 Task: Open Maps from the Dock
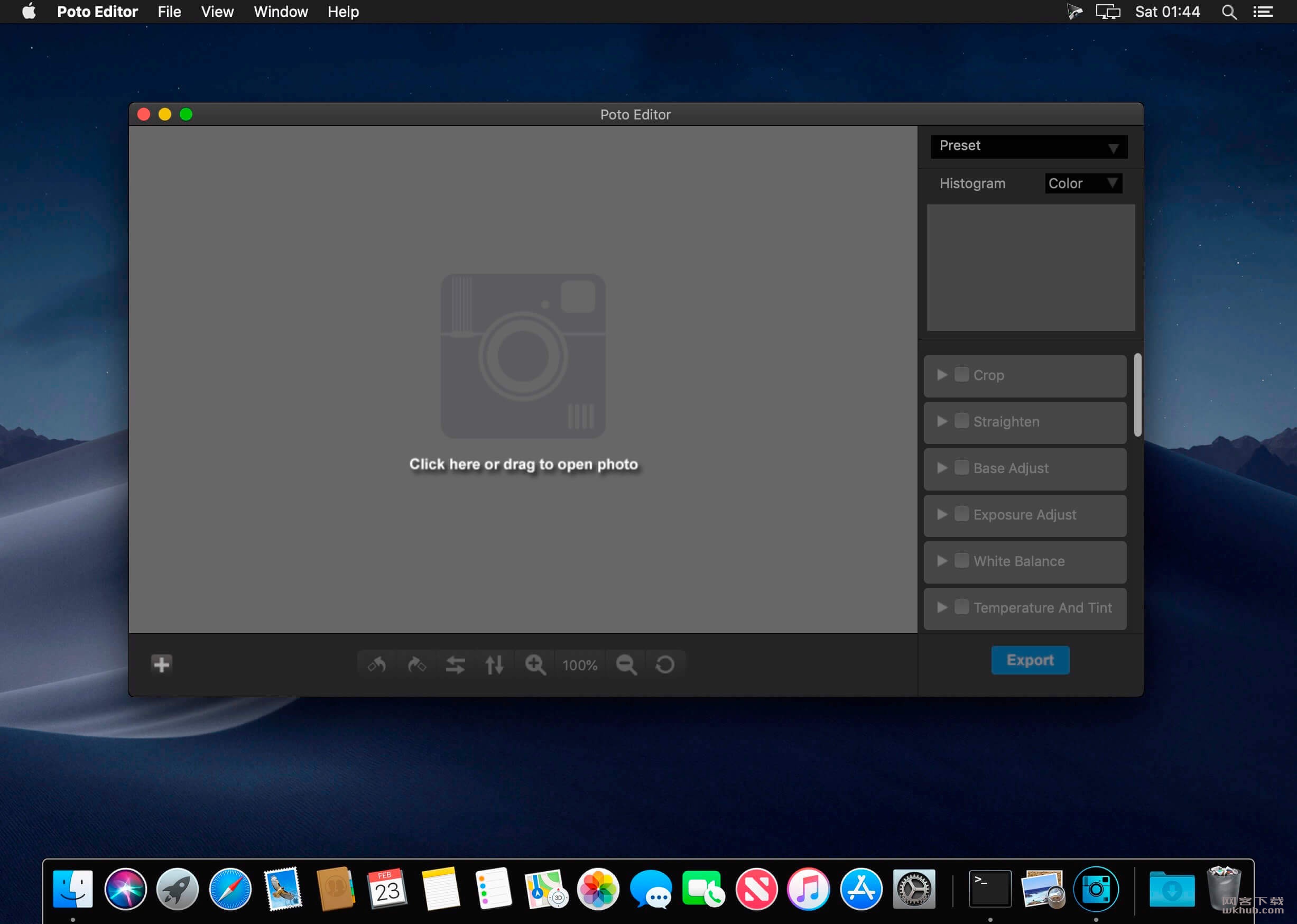pos(545,889)
